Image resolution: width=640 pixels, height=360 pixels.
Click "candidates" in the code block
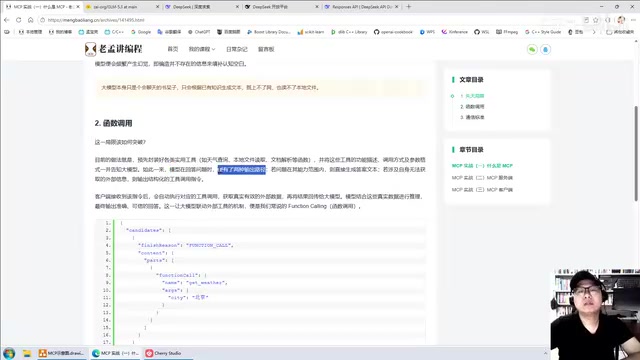pos(143,230)
